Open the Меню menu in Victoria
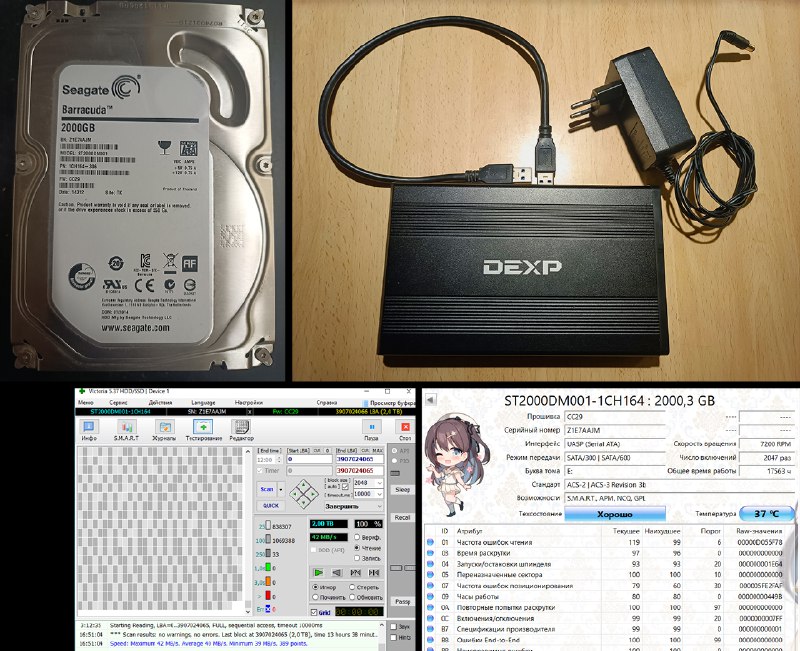The width and height of the screenshot is (800, 651). coord(85,403)
